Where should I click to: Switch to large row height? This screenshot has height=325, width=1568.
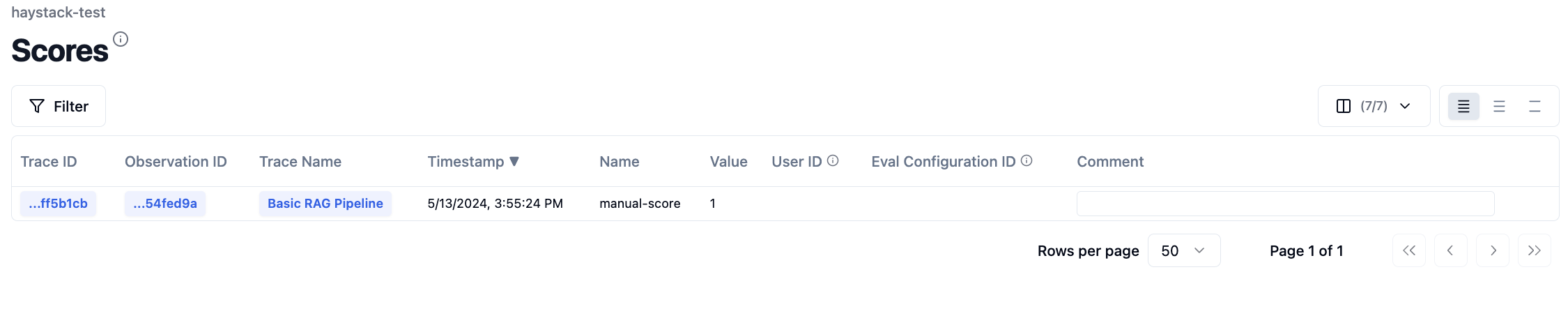coord(1535,106)
